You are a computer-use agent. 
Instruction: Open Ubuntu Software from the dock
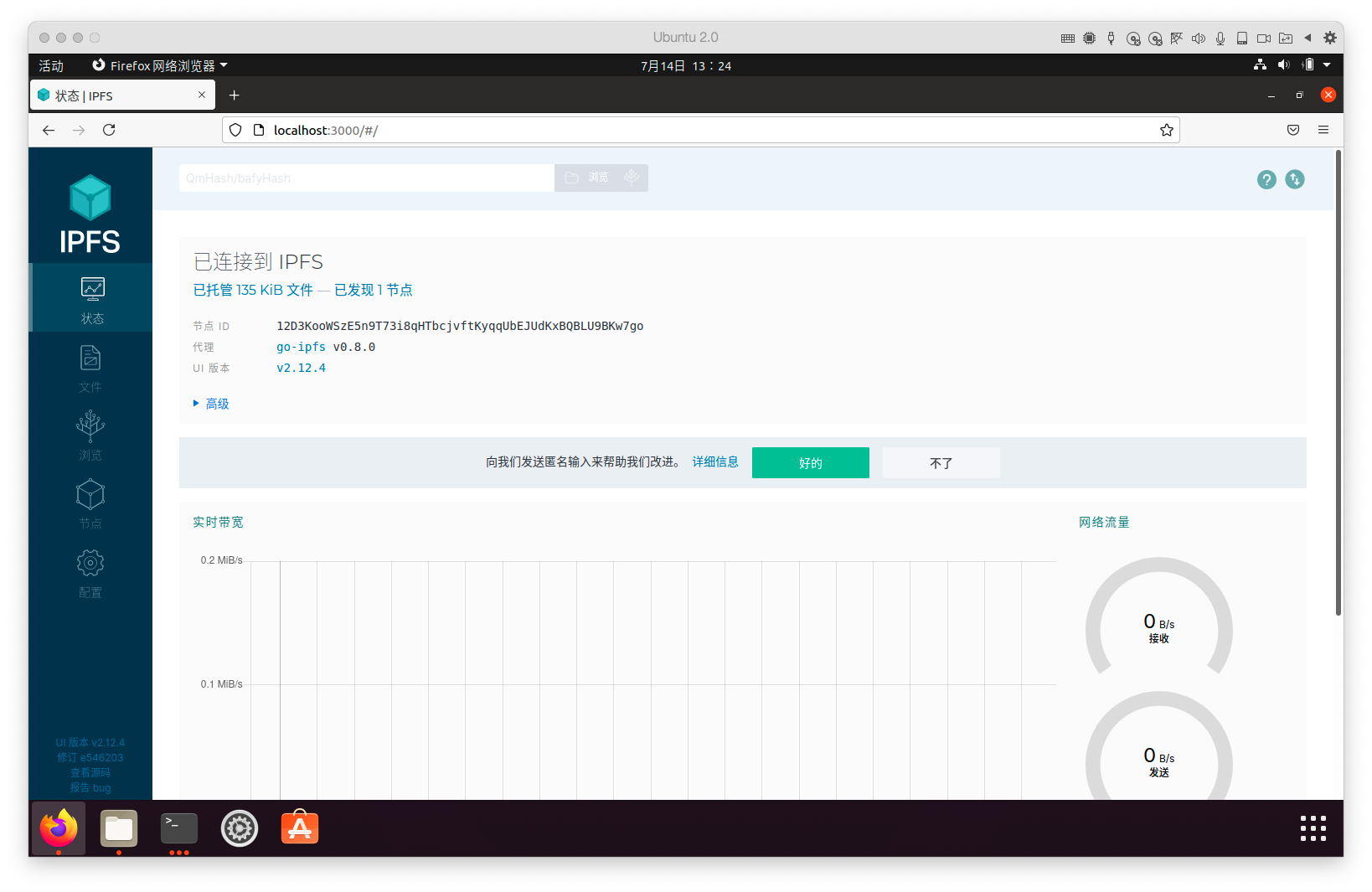coord(299,828)
